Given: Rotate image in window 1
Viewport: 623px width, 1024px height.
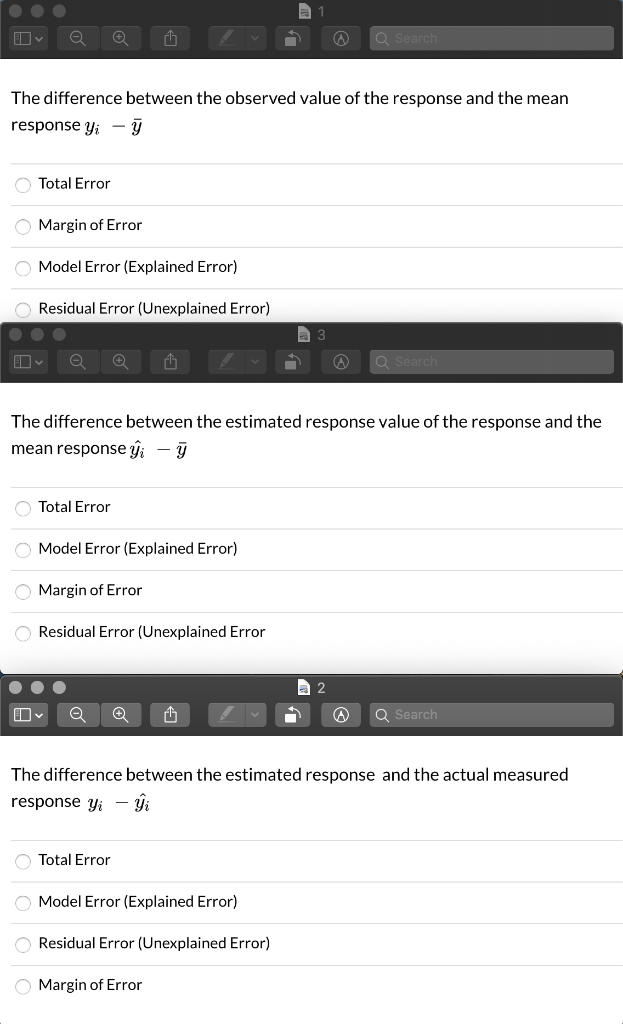Looking at the screenshot, I should 293,39.
